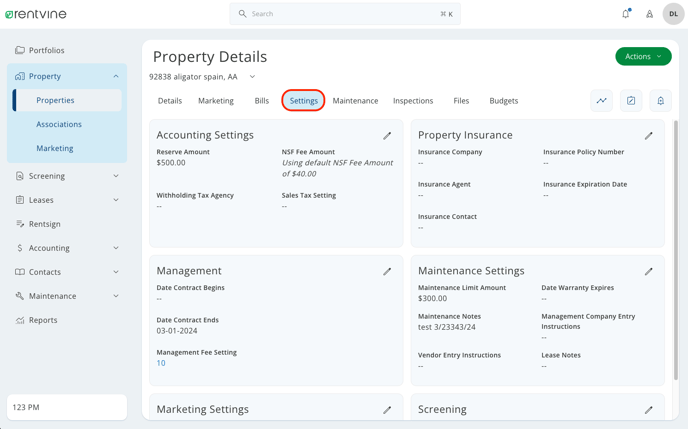
Task: Click the Maintenance wrench icon
Action: pos(20,296)
